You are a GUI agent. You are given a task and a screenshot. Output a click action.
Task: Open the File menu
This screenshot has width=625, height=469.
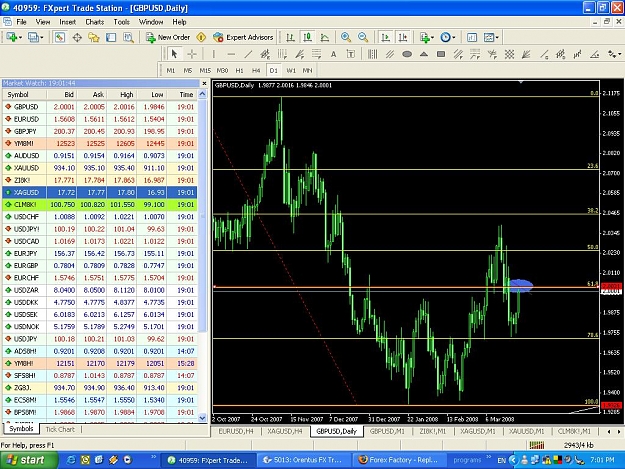(x=21, y=22)
